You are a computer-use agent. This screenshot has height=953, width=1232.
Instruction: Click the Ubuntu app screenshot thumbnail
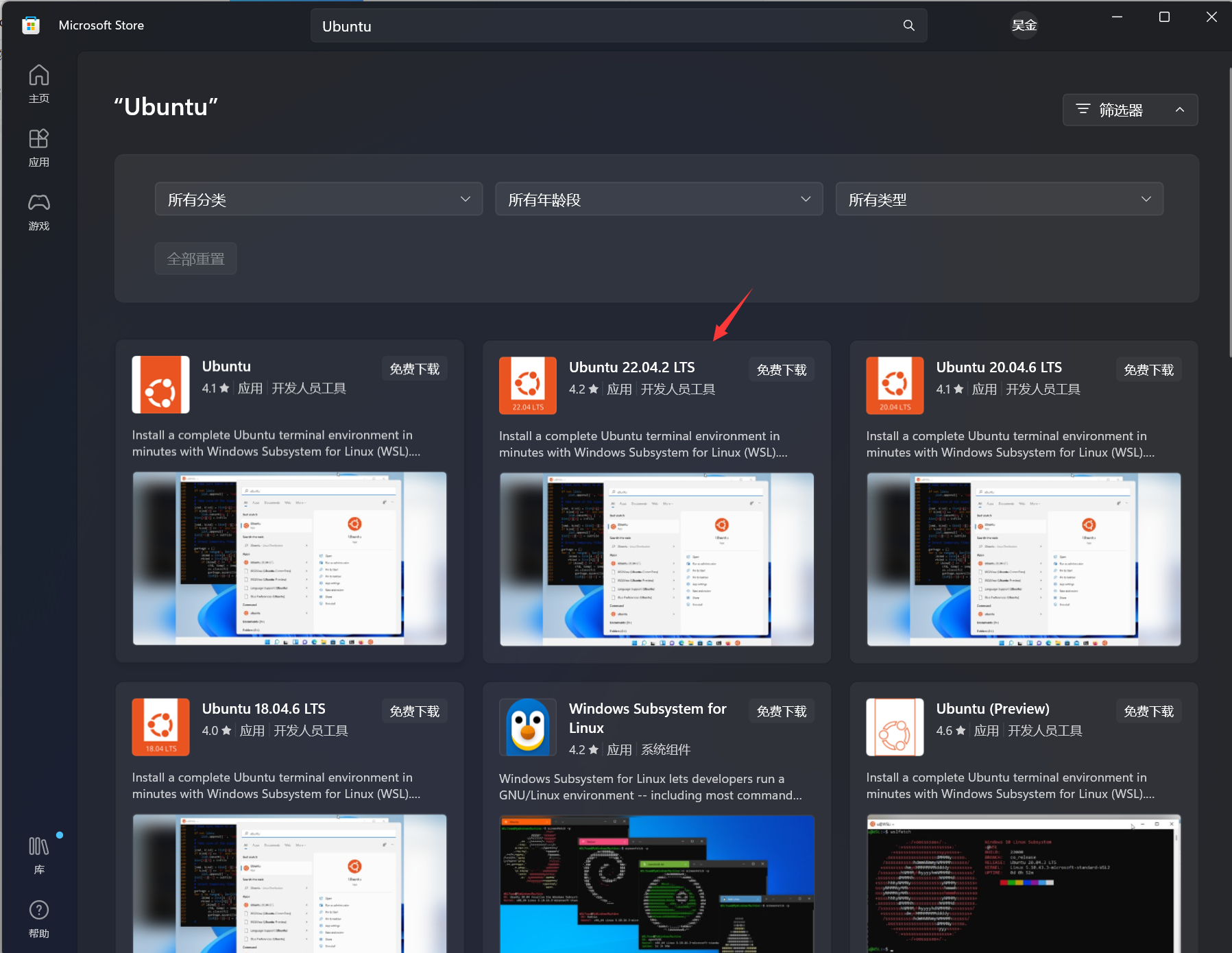tap(289, 558)
